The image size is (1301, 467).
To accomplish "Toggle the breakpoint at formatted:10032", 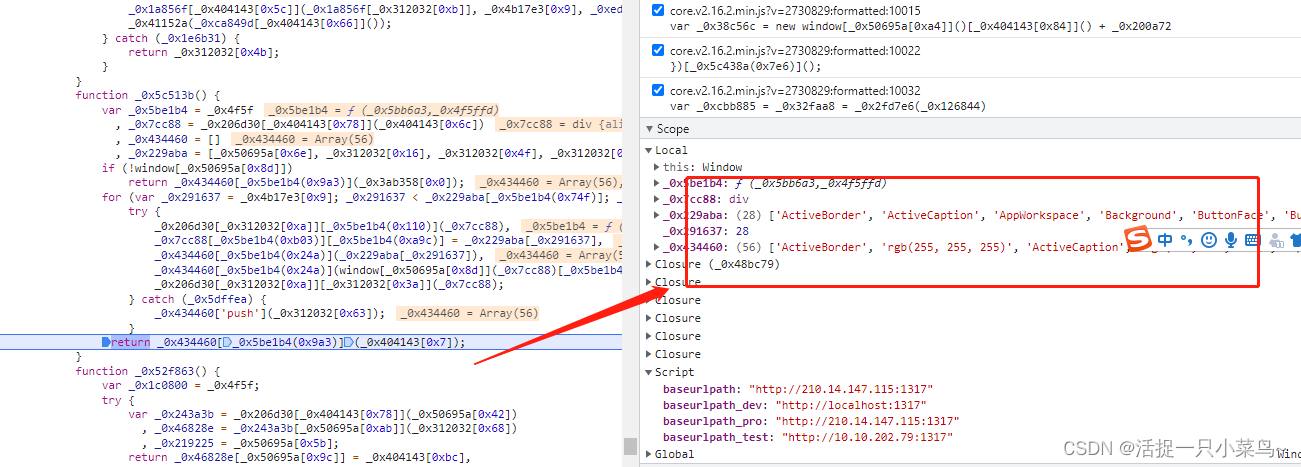I will [x=657, y=90].
